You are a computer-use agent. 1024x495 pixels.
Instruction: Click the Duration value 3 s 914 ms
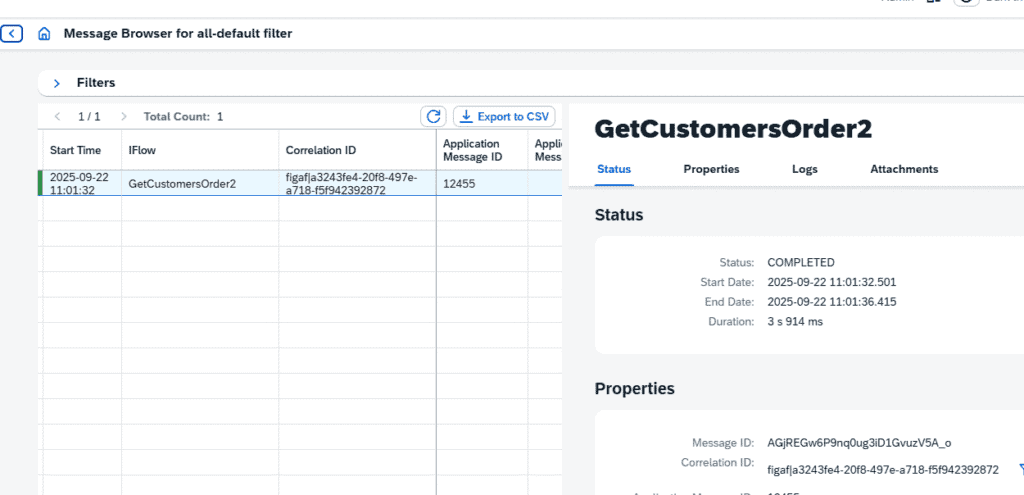pos(795,321)
